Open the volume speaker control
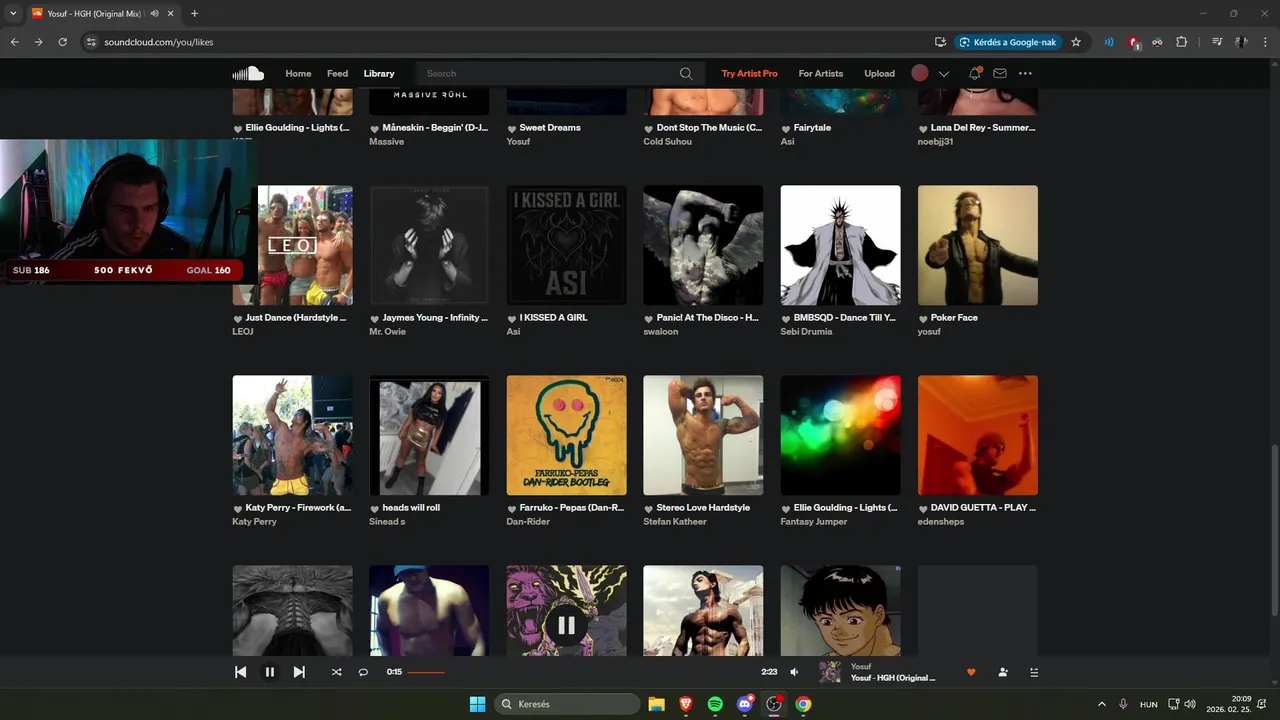Viewport: 1280px width, 720px height. point(794,672)
